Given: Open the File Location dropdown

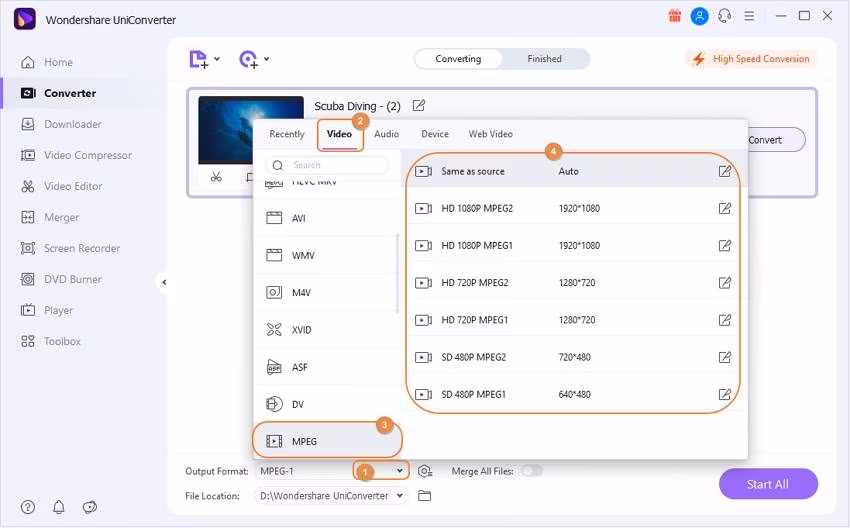Looking at the screenshot, I should tap(400, 495).
